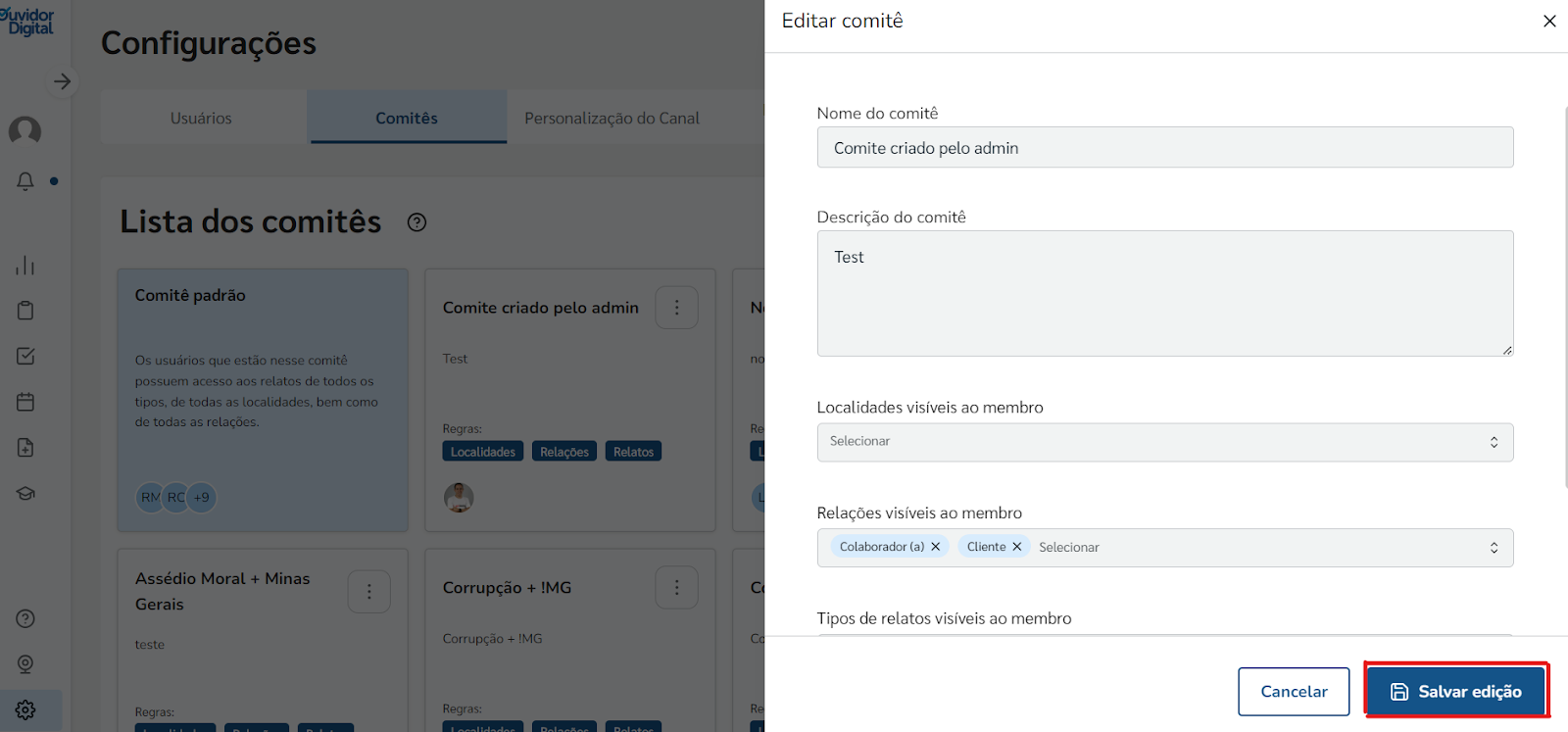This screenshot has width=1568, height=732.
Task: Open the add-document icon in sidebar
Action: coord(25,448)
